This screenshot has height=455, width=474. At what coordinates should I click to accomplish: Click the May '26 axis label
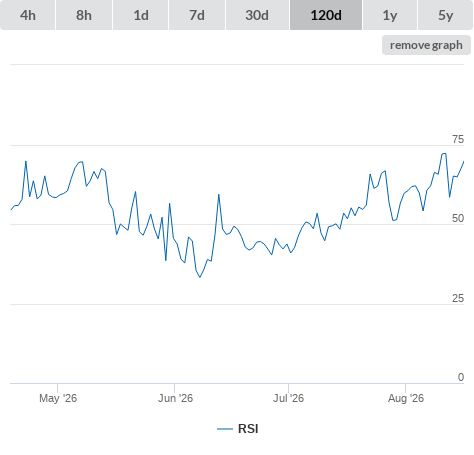pyautogui.click(x=58, y=398)
